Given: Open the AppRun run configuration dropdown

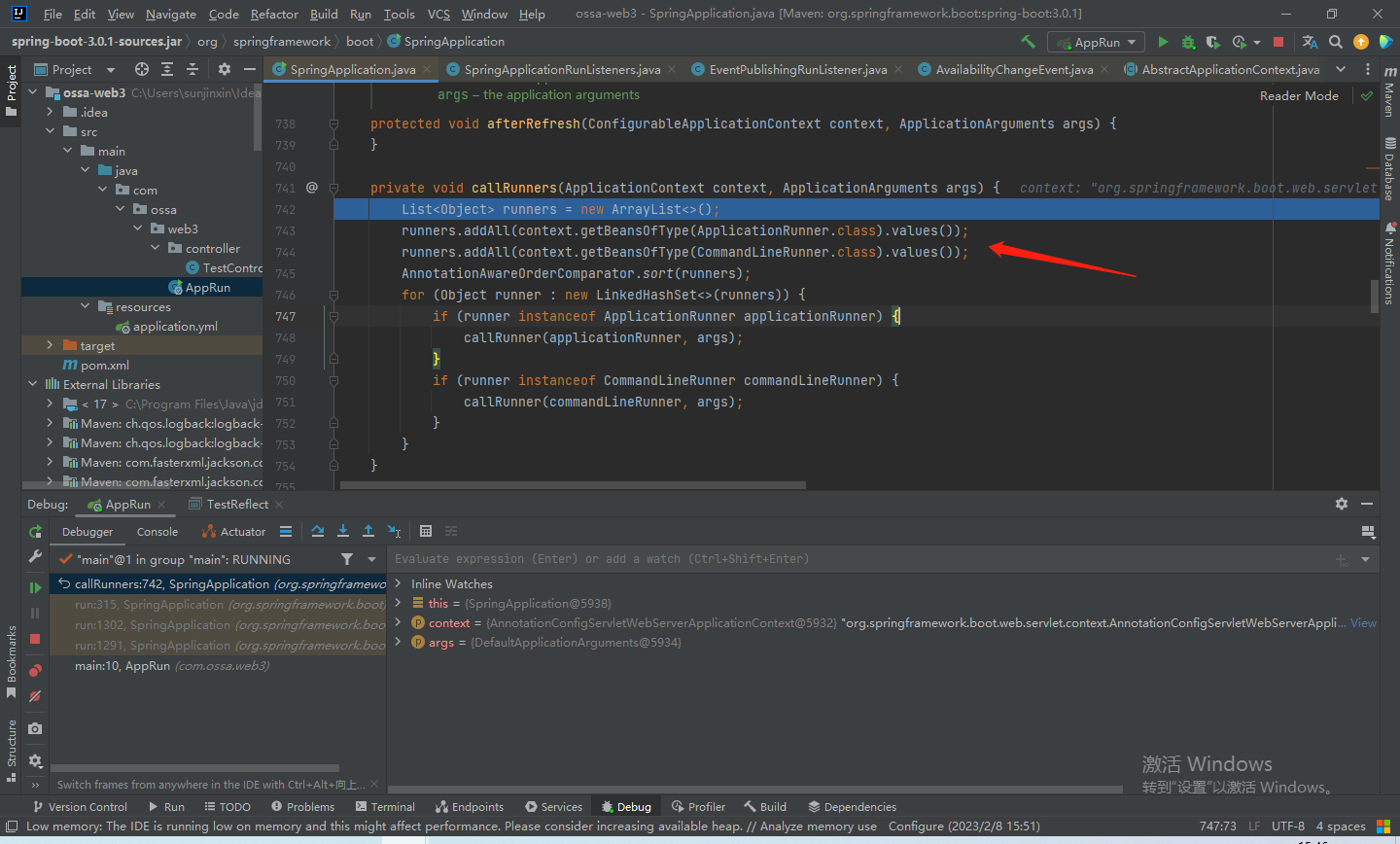Looking at the screenshot, I should (x=1096, y=42).
